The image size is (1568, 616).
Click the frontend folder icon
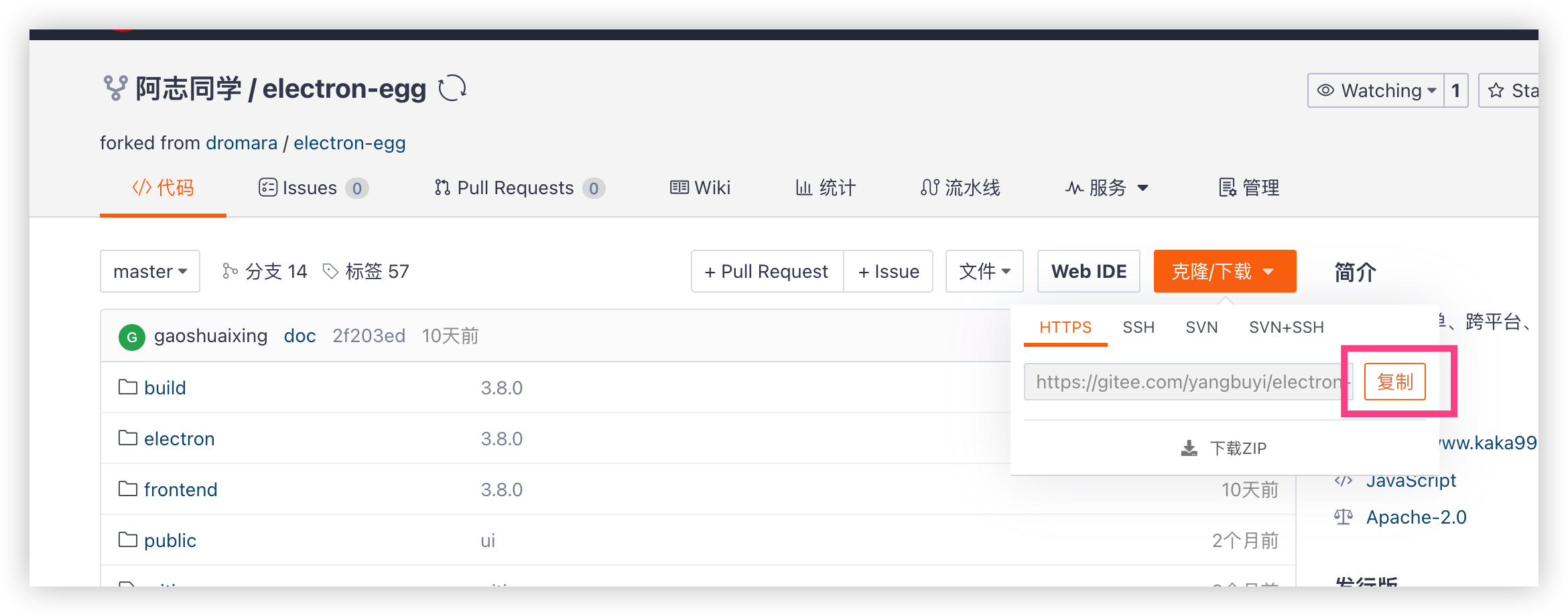click(127, 489)
